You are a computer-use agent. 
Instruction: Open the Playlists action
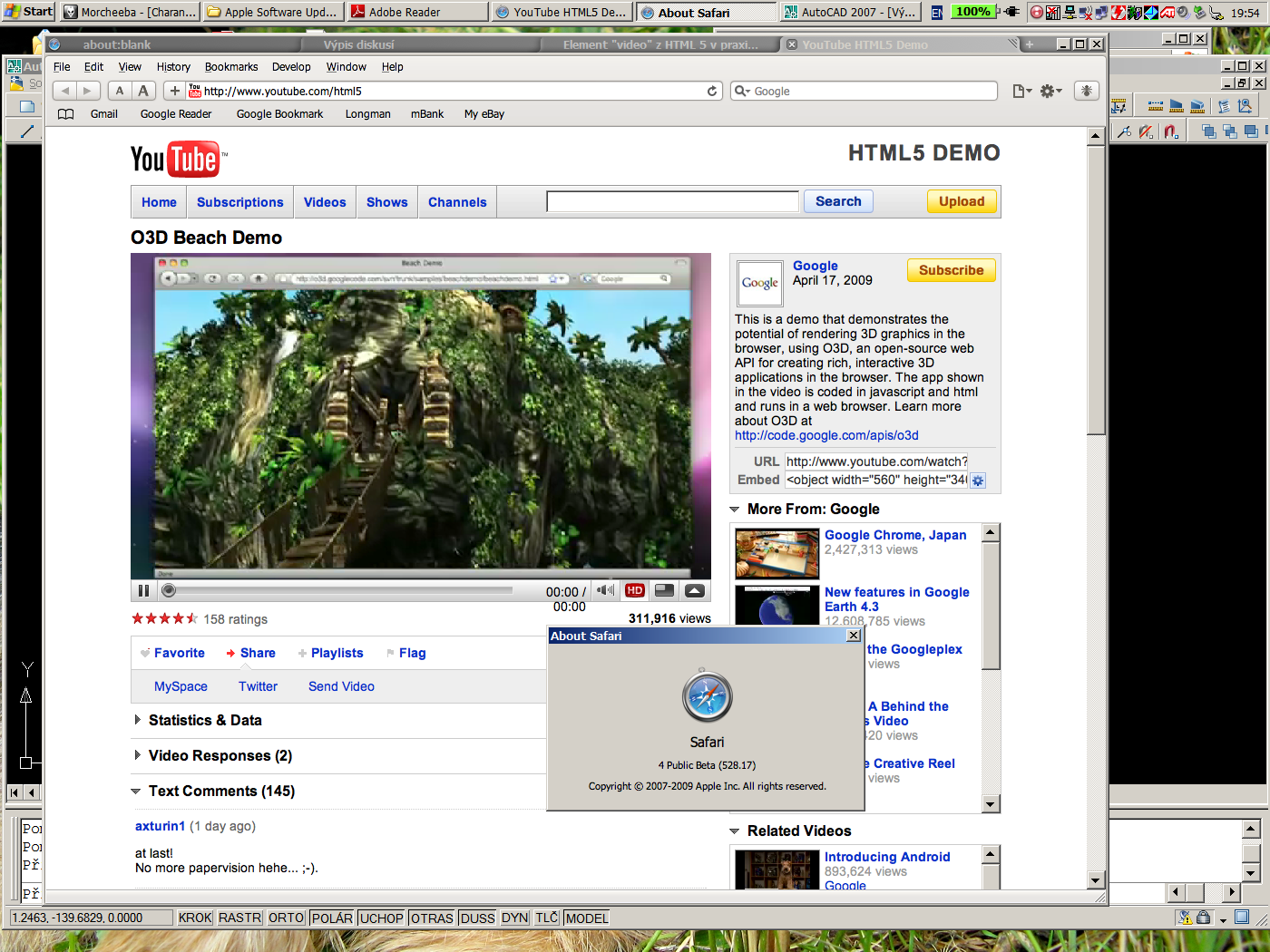[337, 653]
